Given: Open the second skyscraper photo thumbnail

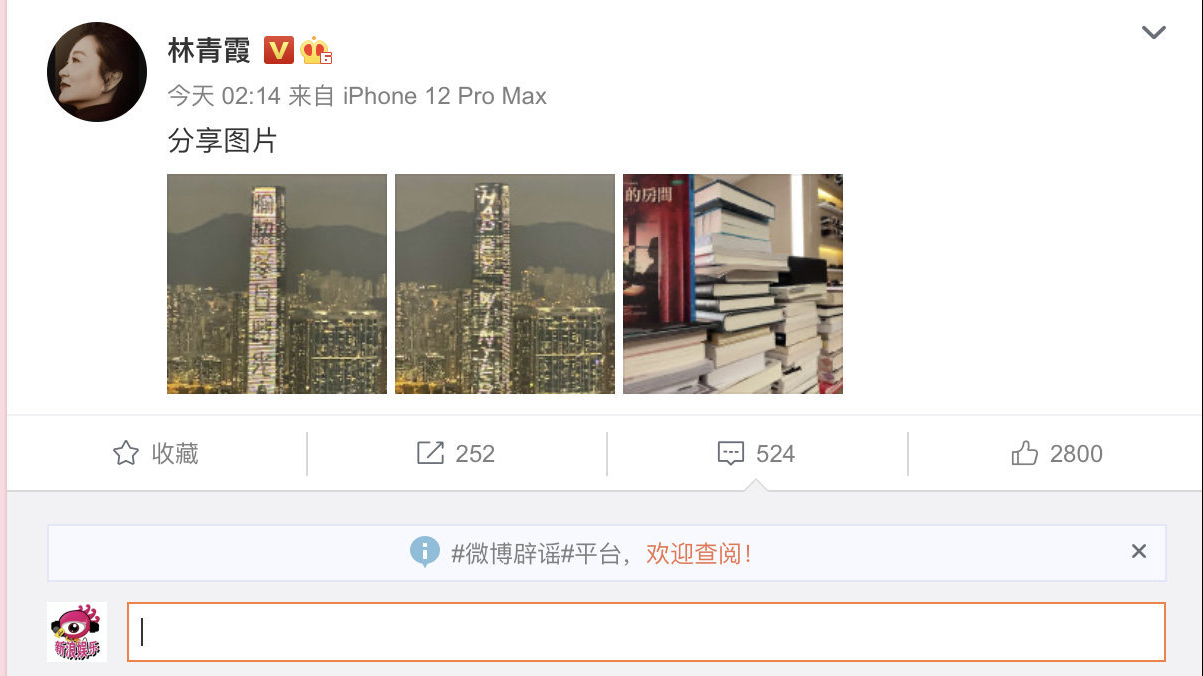Looking at the screenshot, I should [x=505, y=284].
